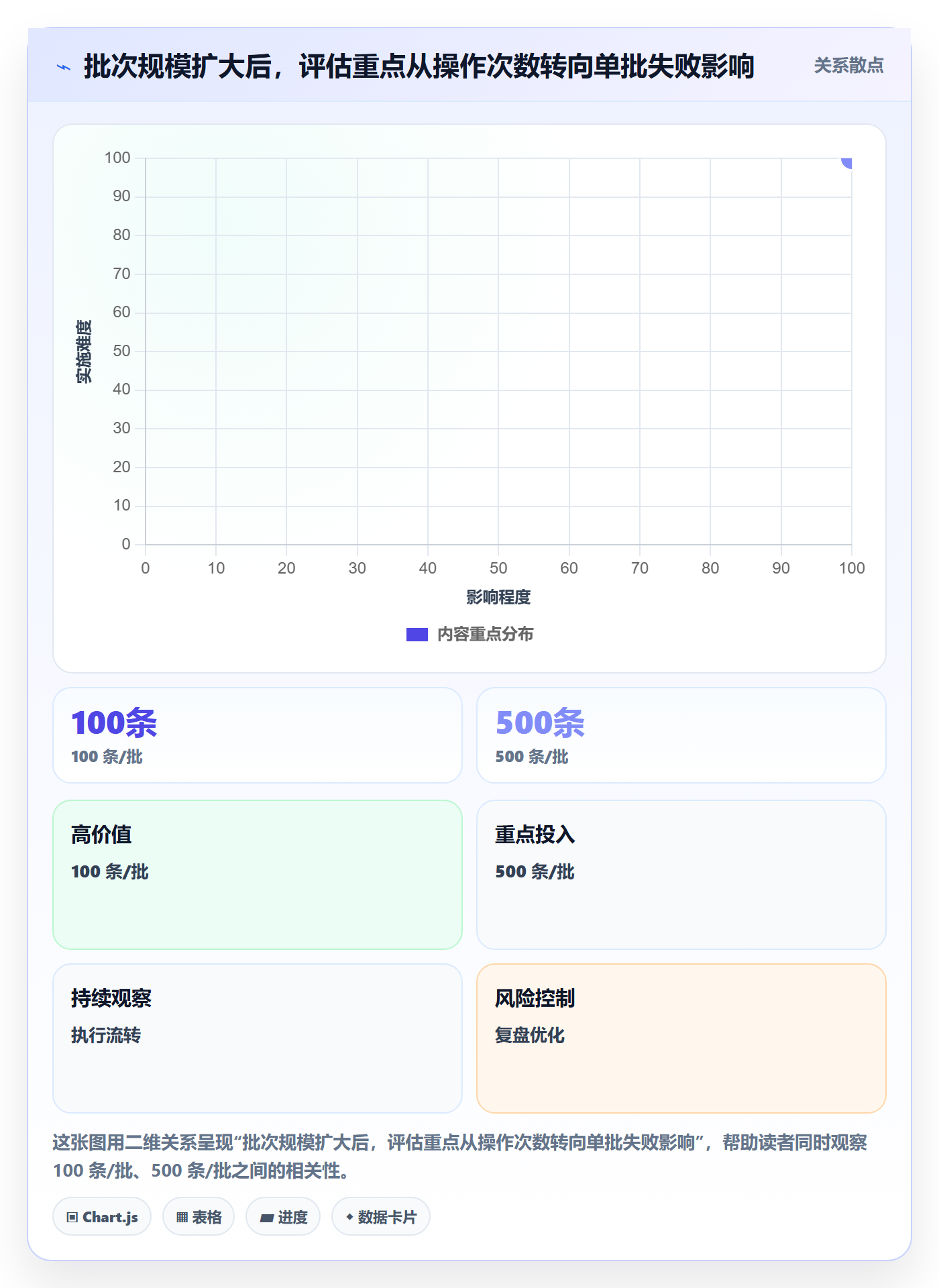The height and width of the screenshot is (1288, 939).
Task: Click the 数据卡片 tag chip
Action: (381, 1217)
